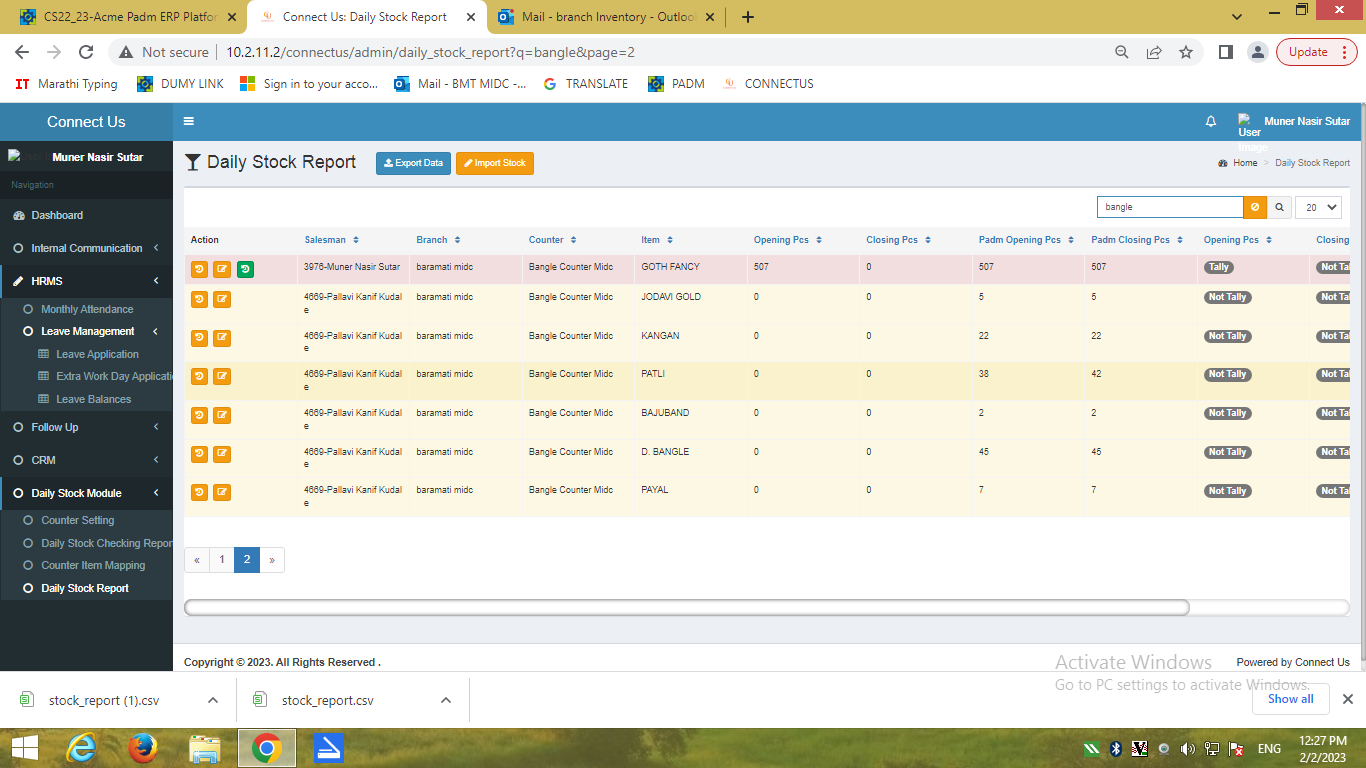This screenshot has height=768, width=1366.
Task: Click the Windows Start button
Action: 24,748
